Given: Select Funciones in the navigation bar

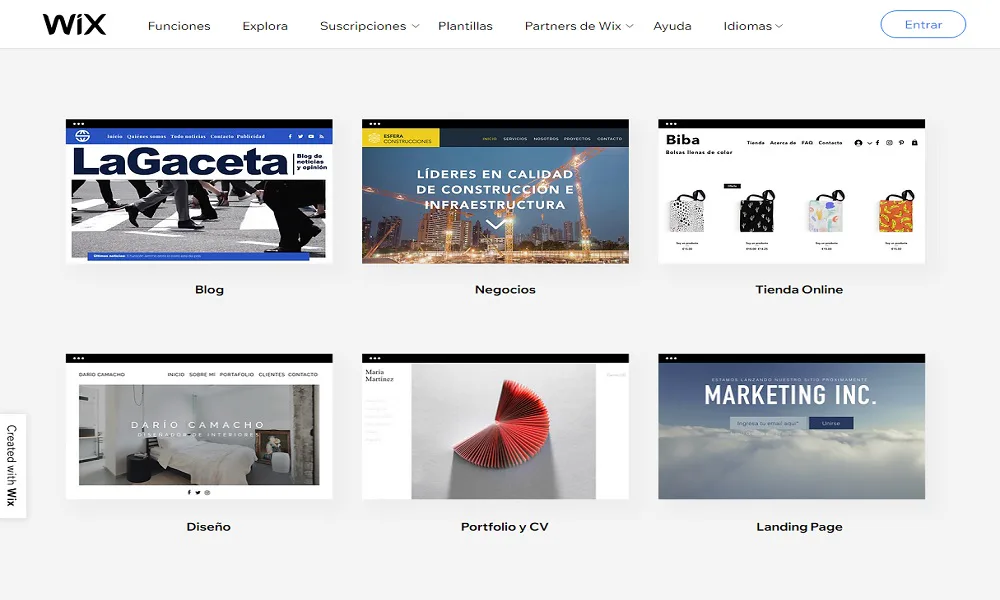Looking at the screenshot, I should pyautogui.click(x=179, y=26).
